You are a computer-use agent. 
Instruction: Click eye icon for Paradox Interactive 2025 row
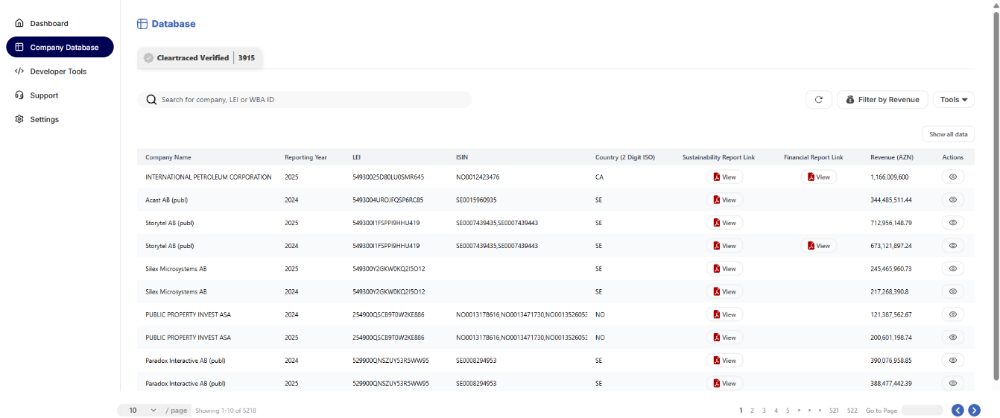[953, 384]
